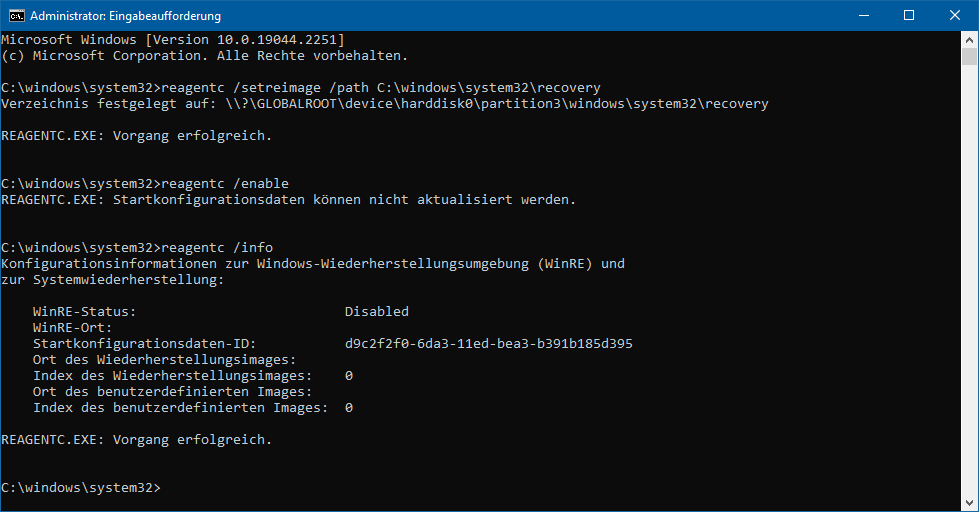Click the "Index des Wiederherstellungsimages" label
Image resolution: width=979 pixels, height=512 pixels.
point(172,376)
